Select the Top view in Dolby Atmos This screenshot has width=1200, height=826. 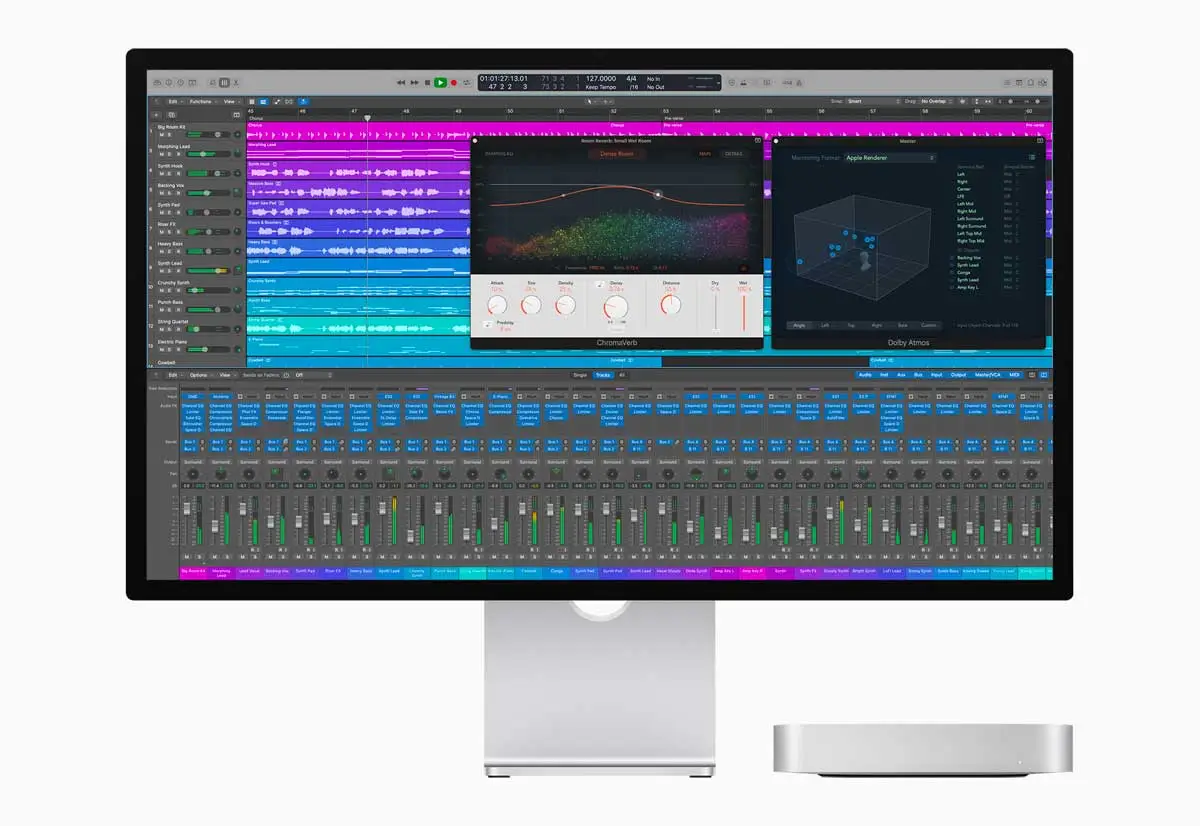[x=851, y=325]
